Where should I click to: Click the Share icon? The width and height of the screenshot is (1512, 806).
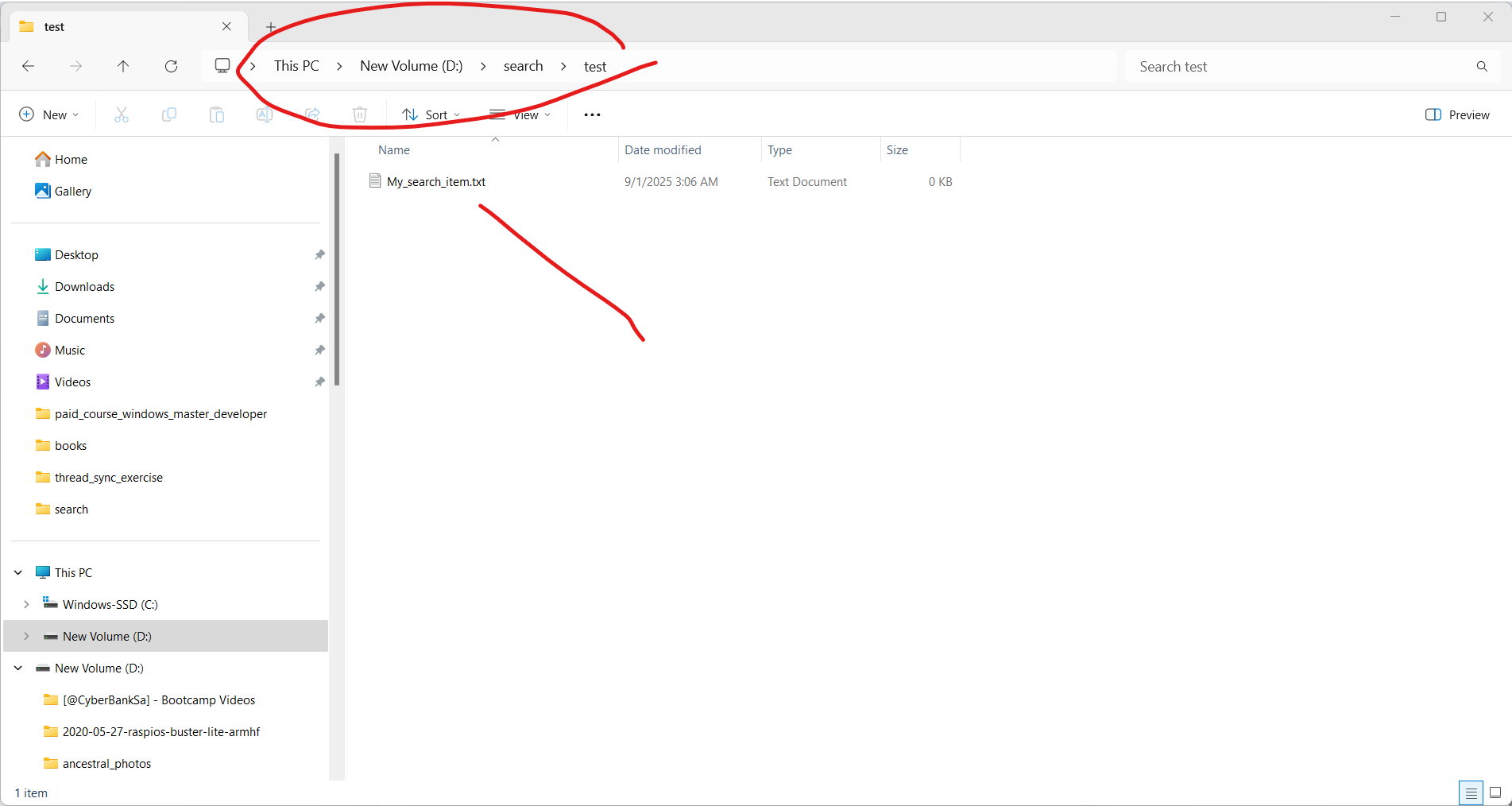[x=312, y=114]
